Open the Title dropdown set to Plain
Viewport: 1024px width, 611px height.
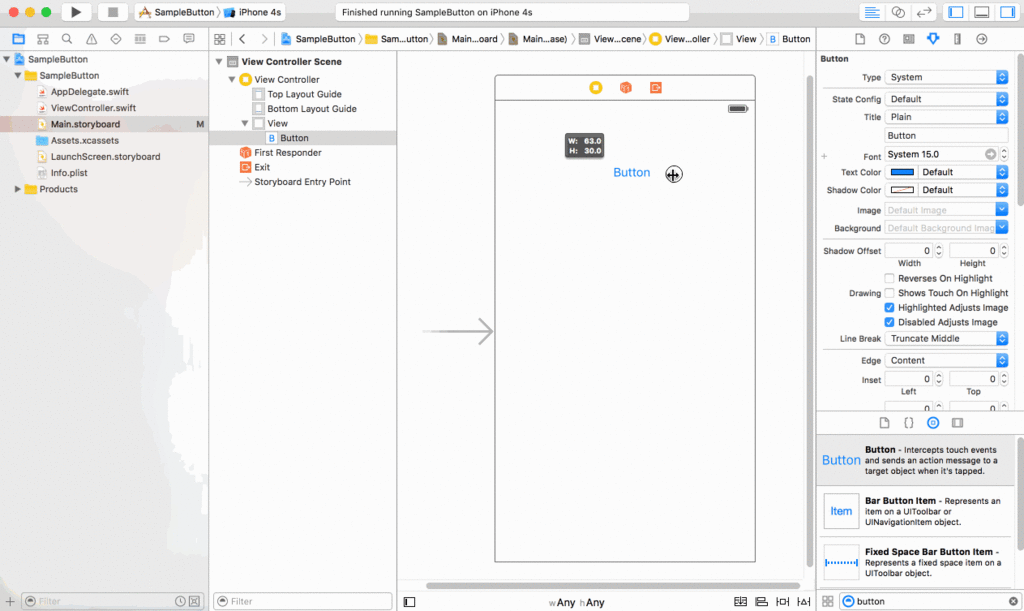(946, 117)
